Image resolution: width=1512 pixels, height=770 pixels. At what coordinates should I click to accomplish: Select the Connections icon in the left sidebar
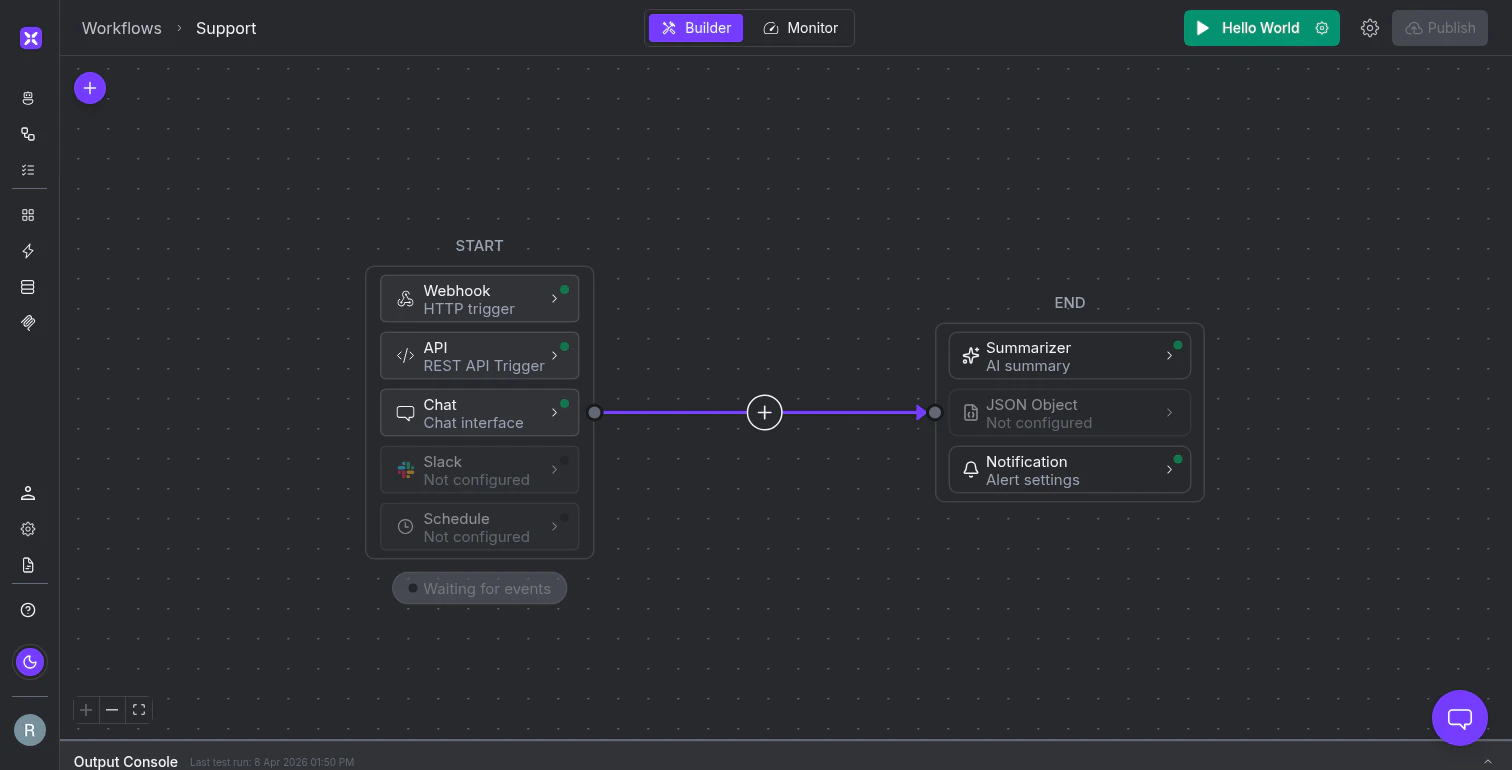coord(28,134)
